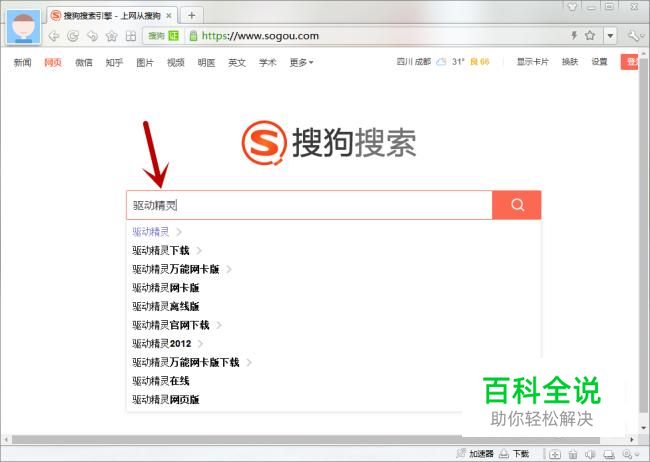Expand arrow beside 驱动精灵2012
The width and height of the screenshot is (650, 462).
pyautogui.click(x=201, y=344)
